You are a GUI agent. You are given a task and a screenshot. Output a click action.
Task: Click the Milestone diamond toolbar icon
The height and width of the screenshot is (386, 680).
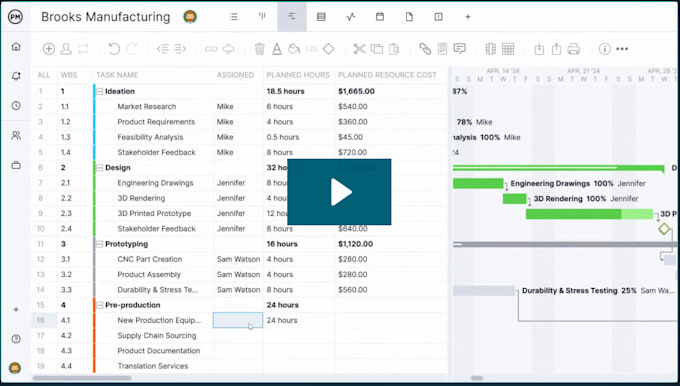pyautogui.click(x=329, y=49)
